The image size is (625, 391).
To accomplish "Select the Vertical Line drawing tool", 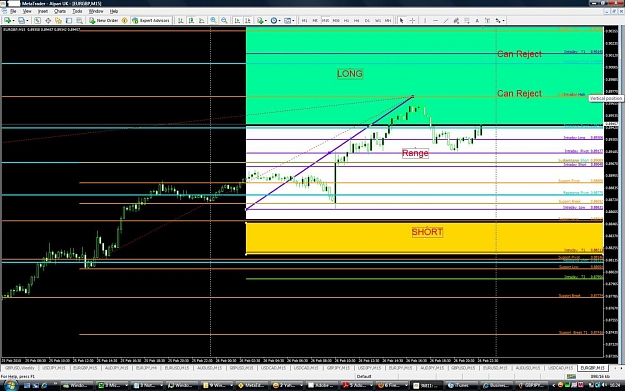I will (x=425, y=20).
